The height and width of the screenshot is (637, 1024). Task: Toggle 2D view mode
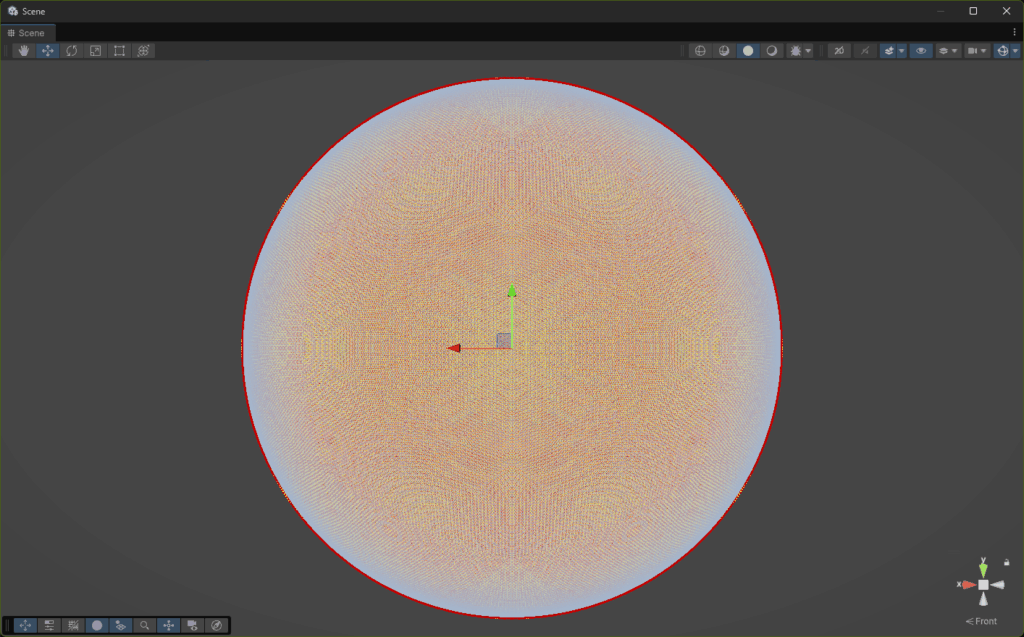coord(840,51)
